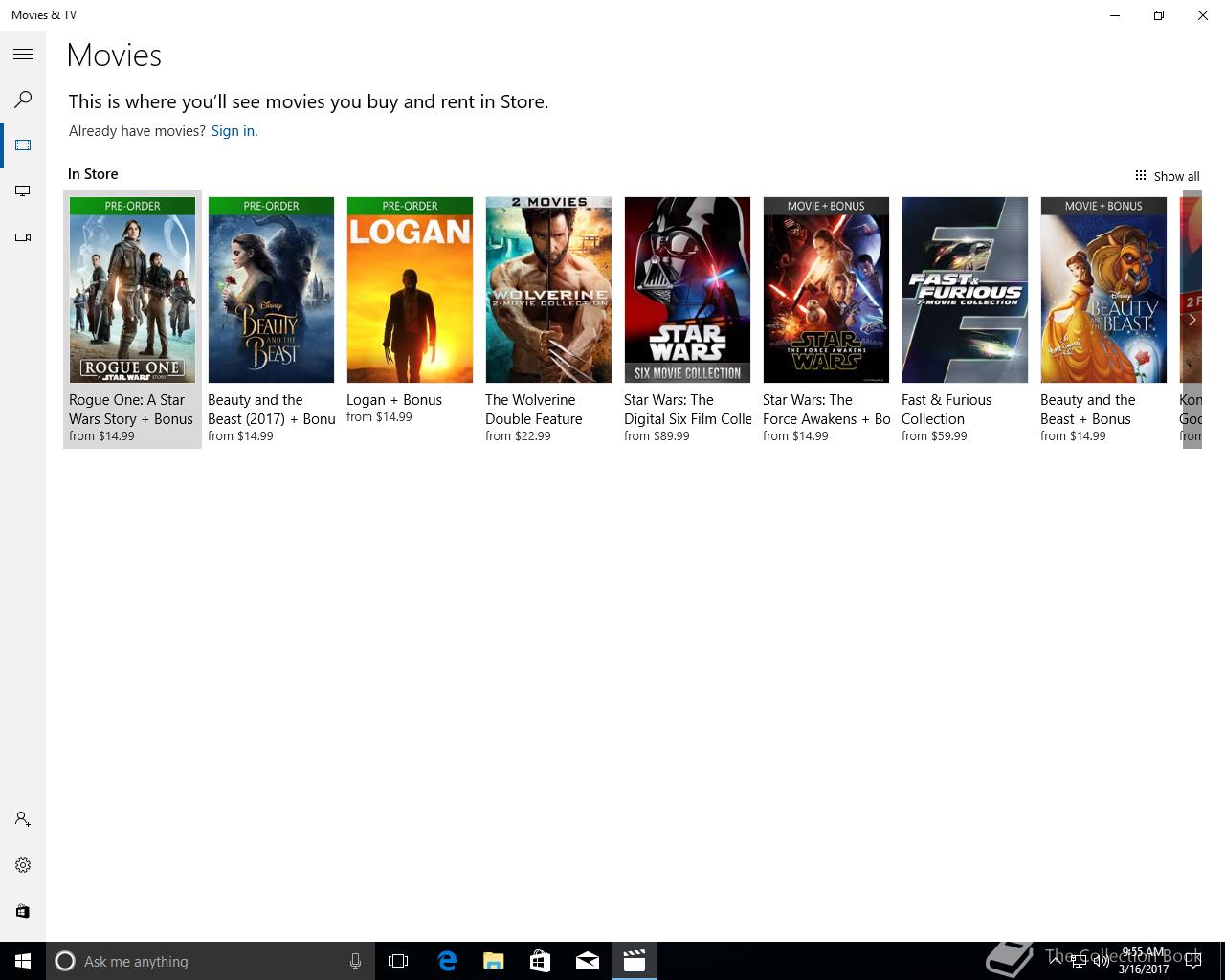Open the Windows Store taskbar icon

[540, 961]
